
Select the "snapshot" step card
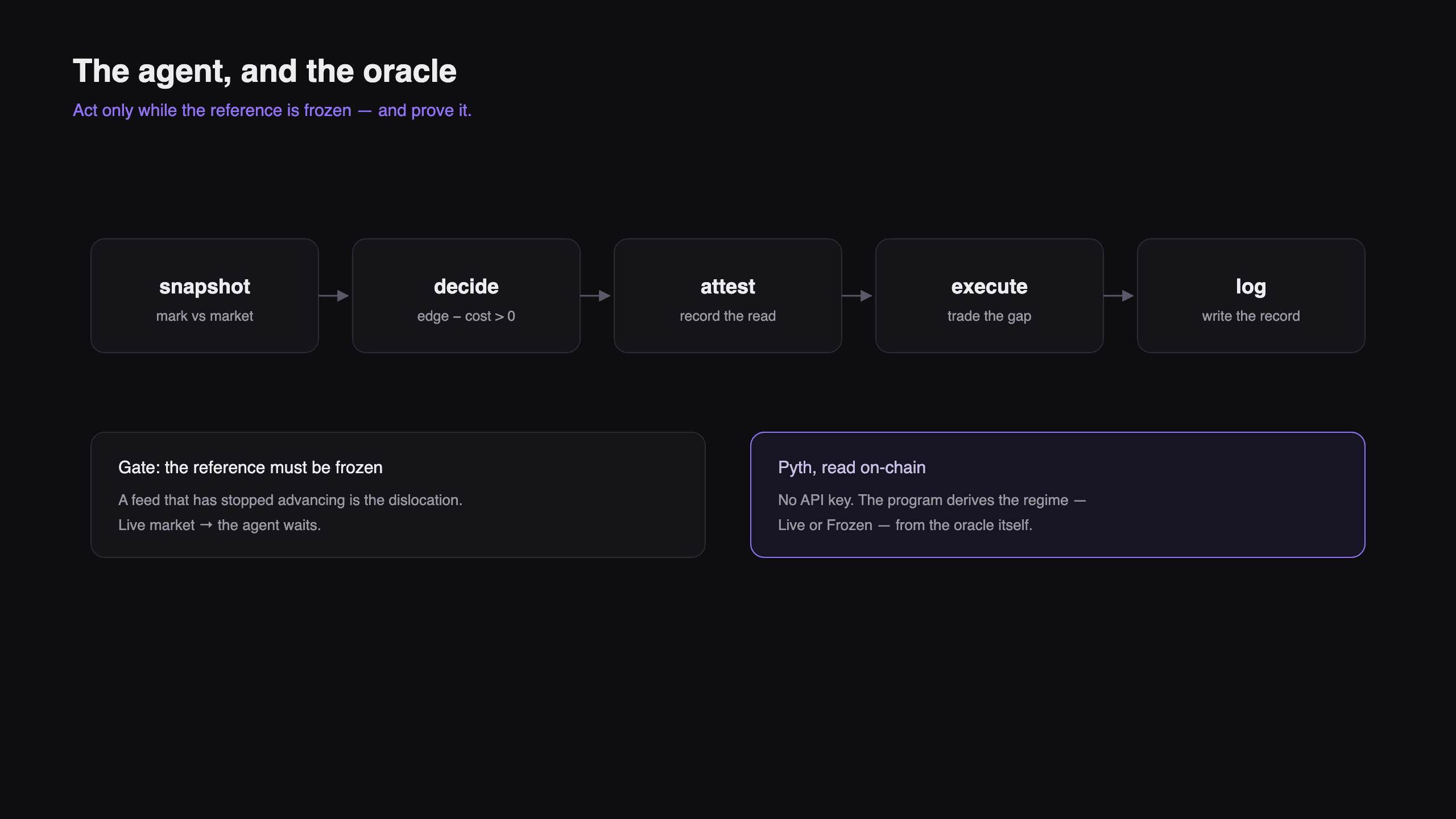pos(205,296)
